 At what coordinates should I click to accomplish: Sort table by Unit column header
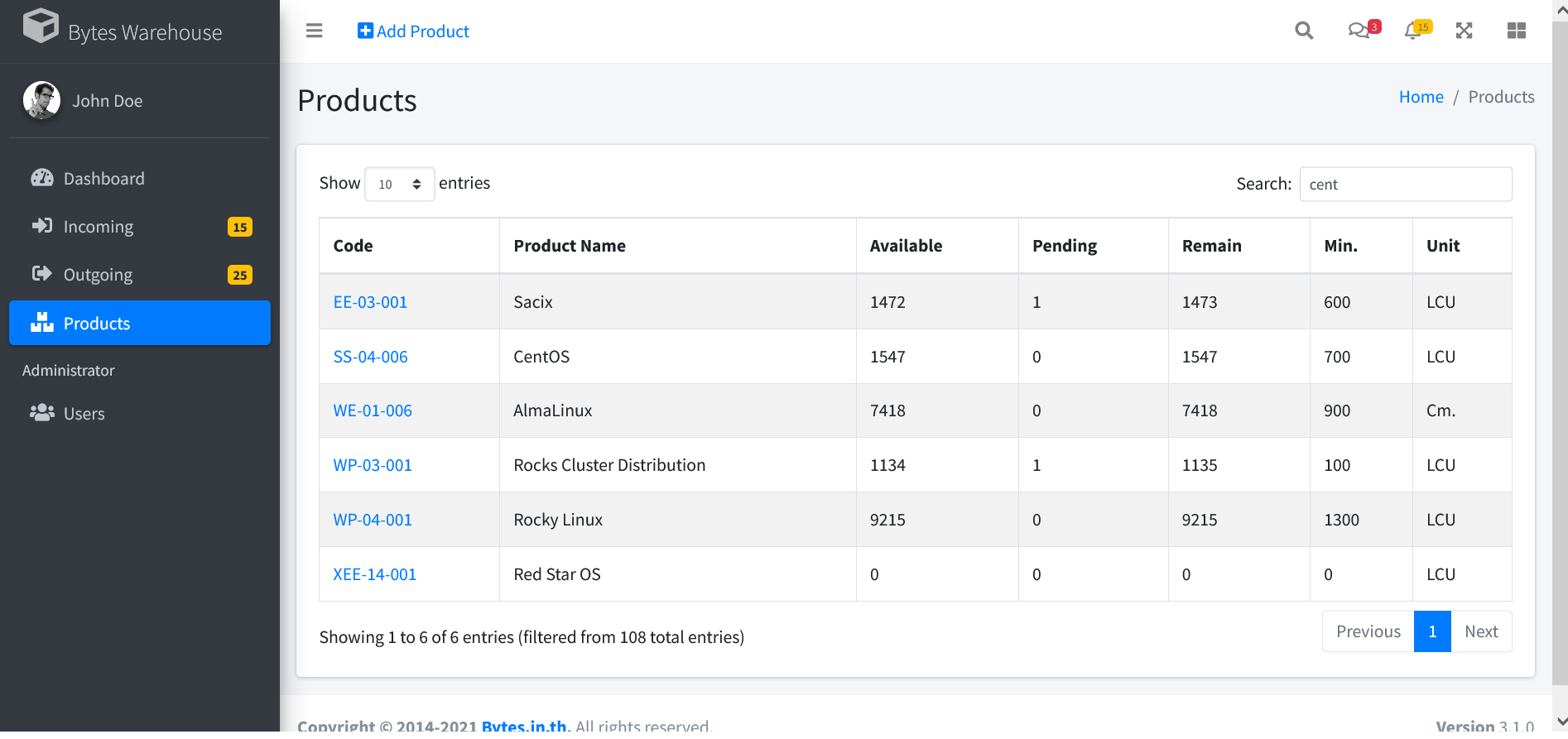[x=1462, y=246]
